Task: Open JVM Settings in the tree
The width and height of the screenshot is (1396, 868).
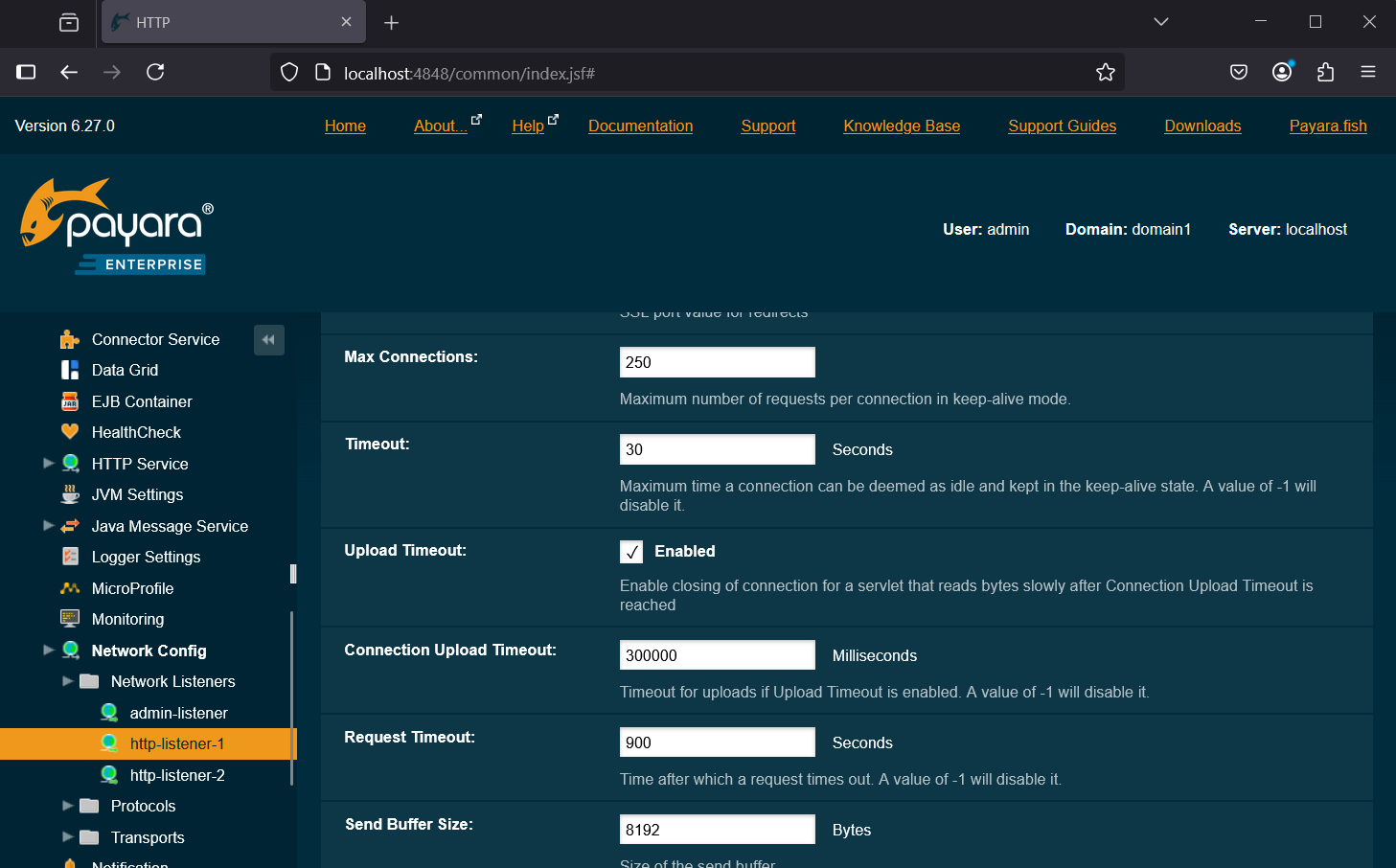Action: (137, 494)
